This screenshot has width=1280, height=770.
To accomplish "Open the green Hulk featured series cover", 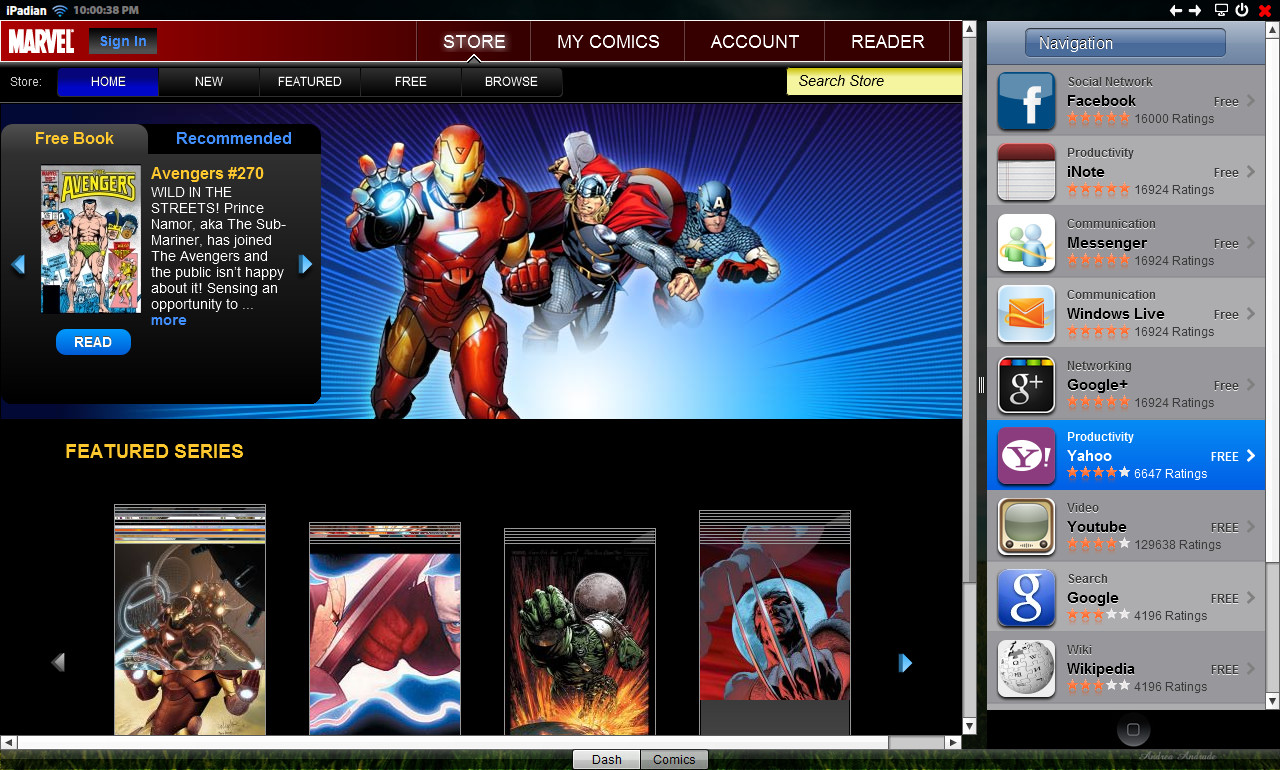I will click(580, 632).
